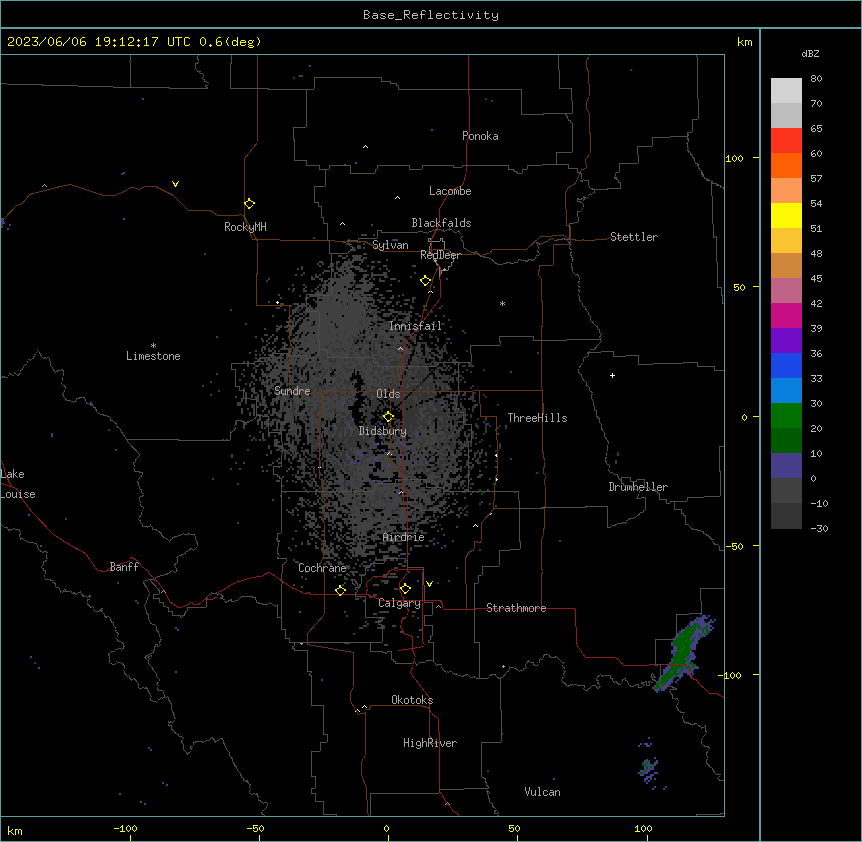Click the 0.6(deg) elevation angle text

230,42
